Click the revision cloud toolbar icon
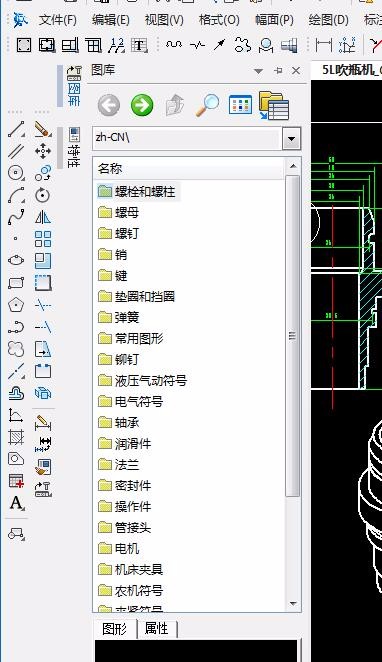The image size is (382, 662). [243, 45]
